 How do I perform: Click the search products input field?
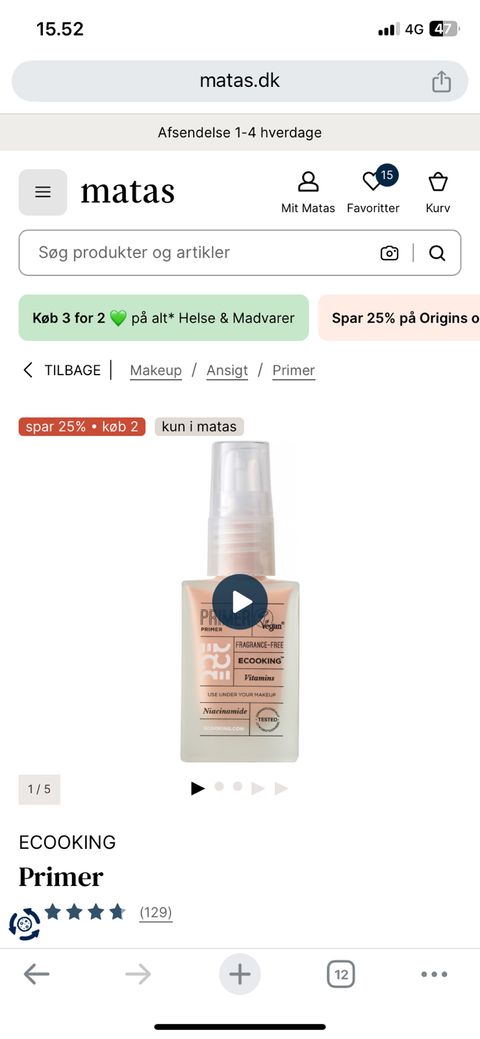click(x=199, y=252)
